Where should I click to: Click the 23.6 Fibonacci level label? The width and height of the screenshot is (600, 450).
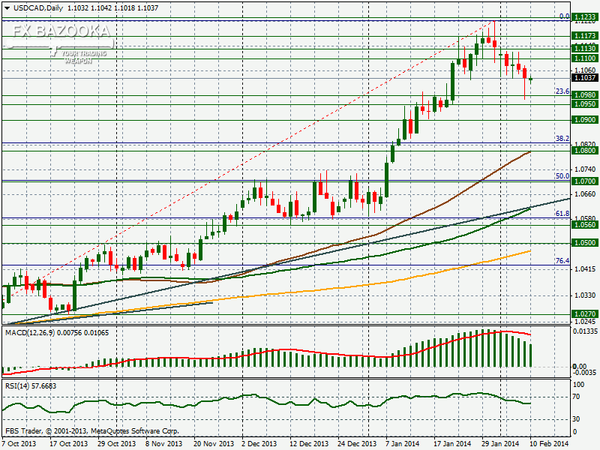point(562,91)
